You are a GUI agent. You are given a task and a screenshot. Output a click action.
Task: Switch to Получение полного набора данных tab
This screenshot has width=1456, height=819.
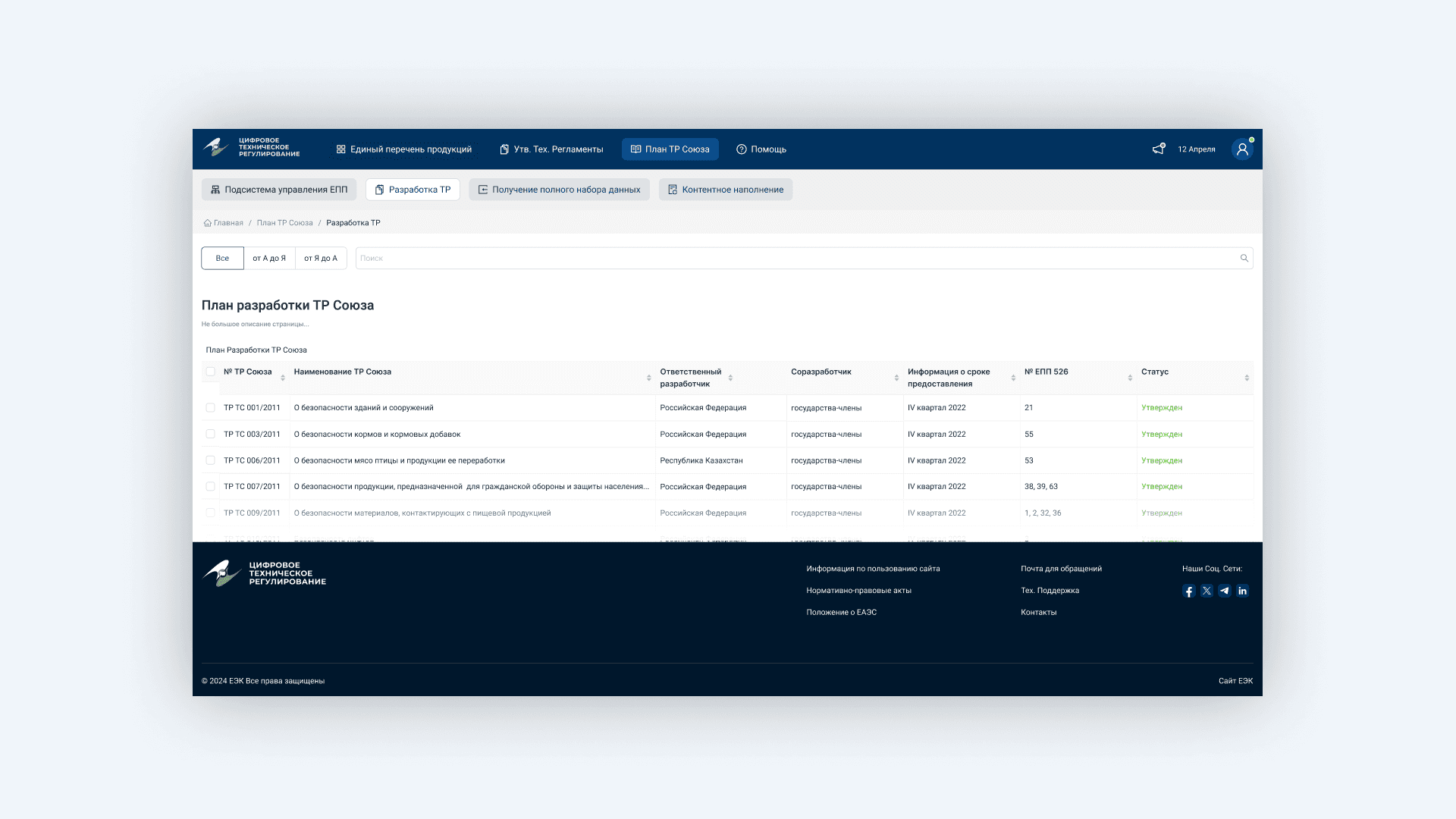pyautogui.click(x=559, y=190)
